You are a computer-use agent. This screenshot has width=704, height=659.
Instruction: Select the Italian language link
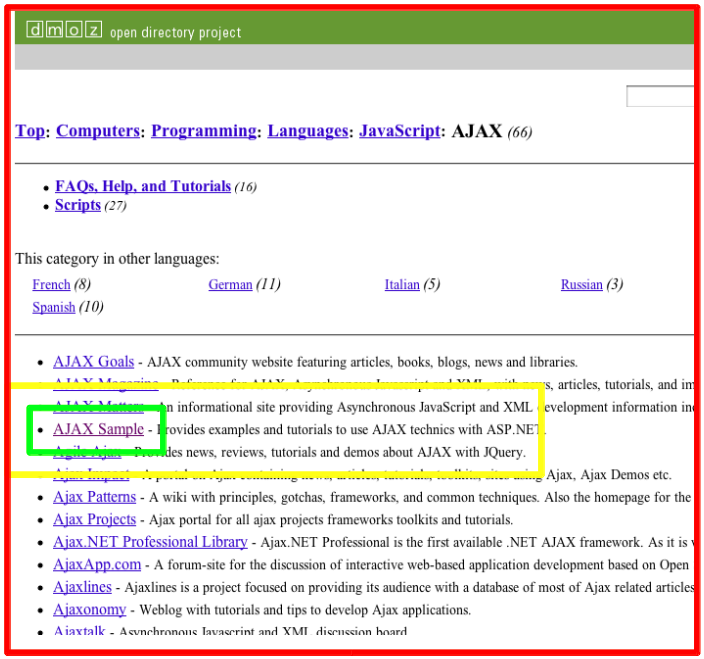click(x=402, y=285)
